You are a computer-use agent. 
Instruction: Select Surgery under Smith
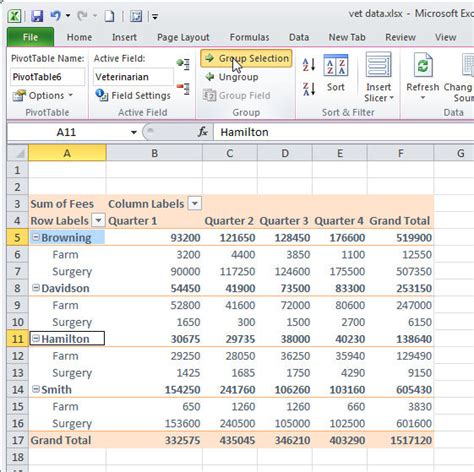click(67, 423)
